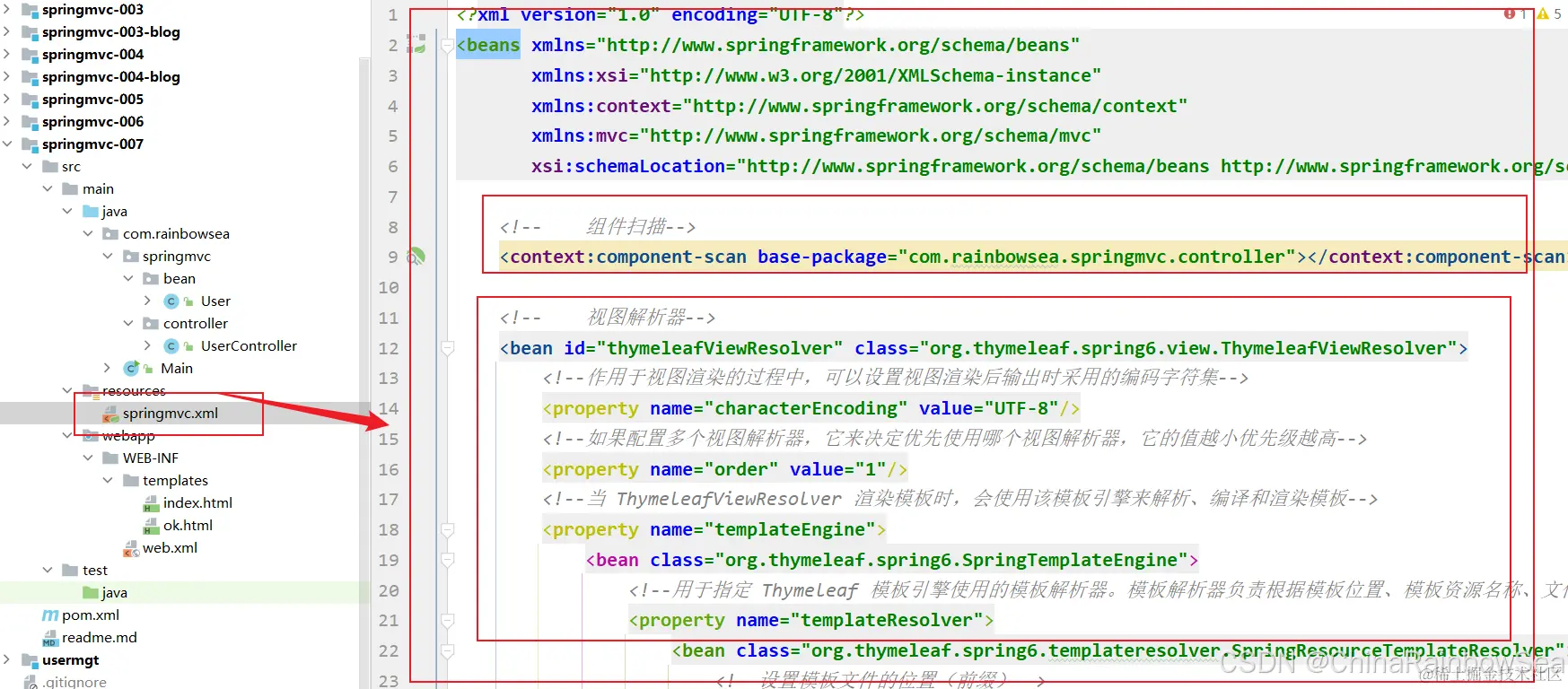
Task: Click the order property value line
Action: (725, 469)
